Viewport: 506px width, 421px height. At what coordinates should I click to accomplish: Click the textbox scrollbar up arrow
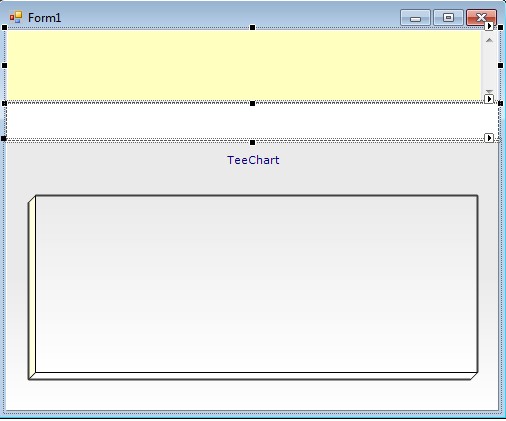pyautogui.click(x=489, y=40)
